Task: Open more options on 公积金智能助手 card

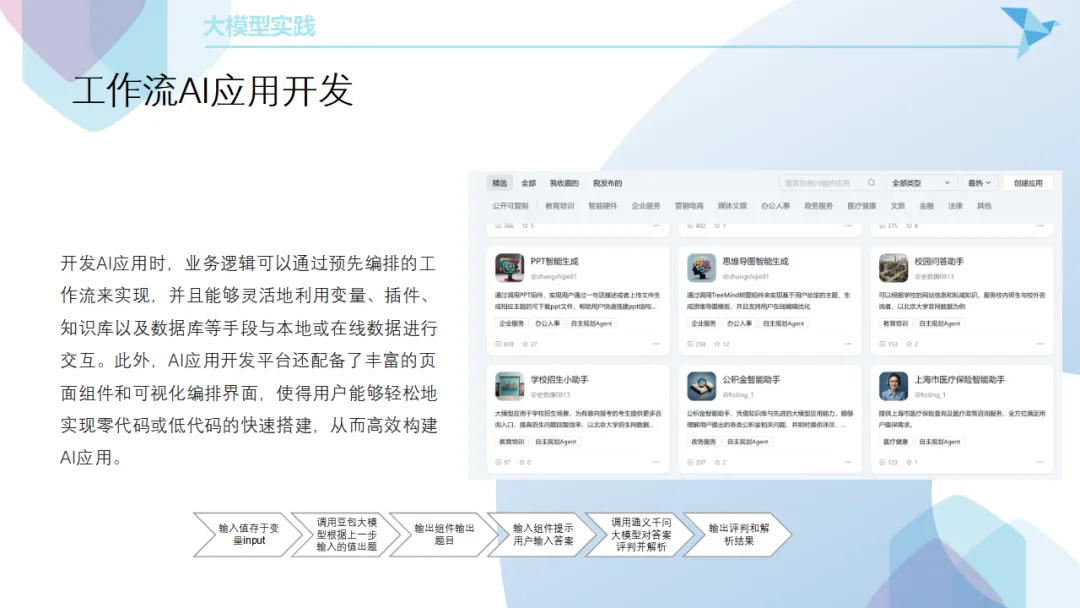Action: click(x=848, y=462)
